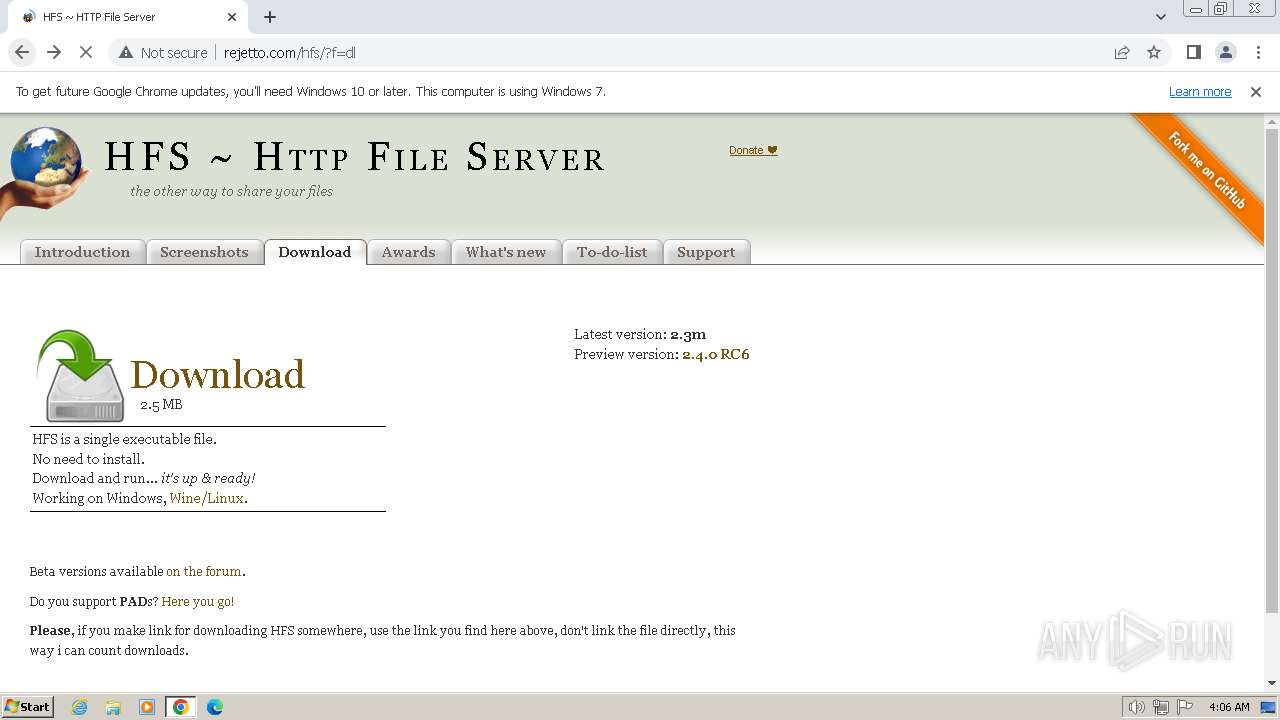
Task: Open Internet Explorer from the taskbar
Action: pyautogui.click(x=80, y=707)
